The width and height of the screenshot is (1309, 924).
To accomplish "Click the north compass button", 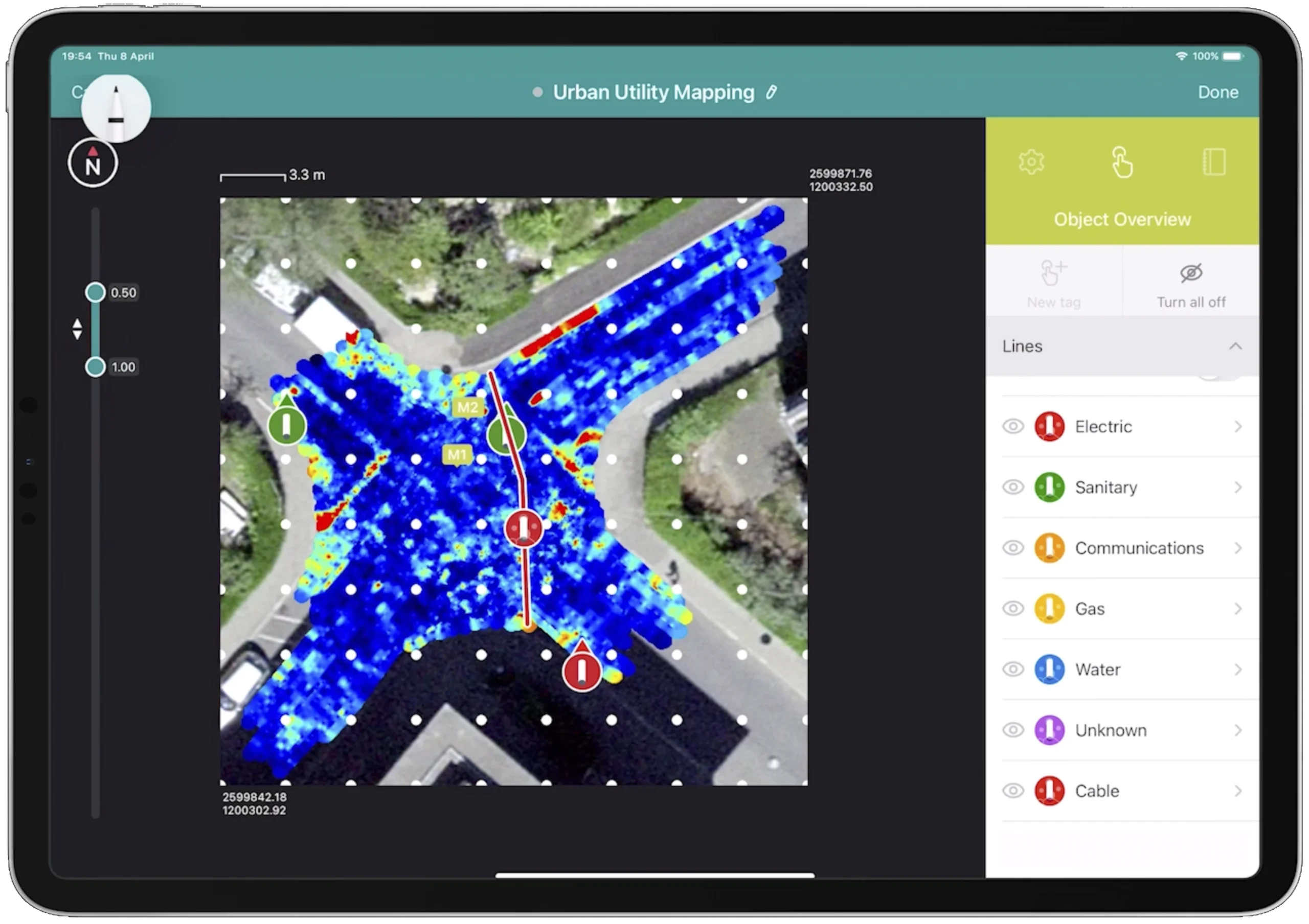I will (x=93, y=163).
